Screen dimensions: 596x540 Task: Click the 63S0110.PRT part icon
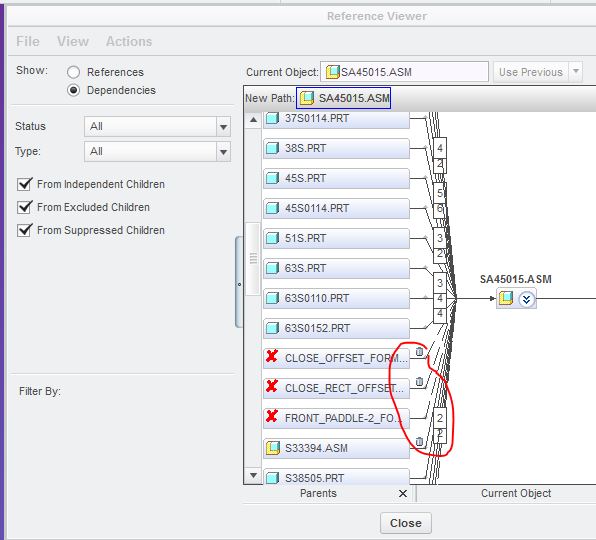(x=272, y=298)
